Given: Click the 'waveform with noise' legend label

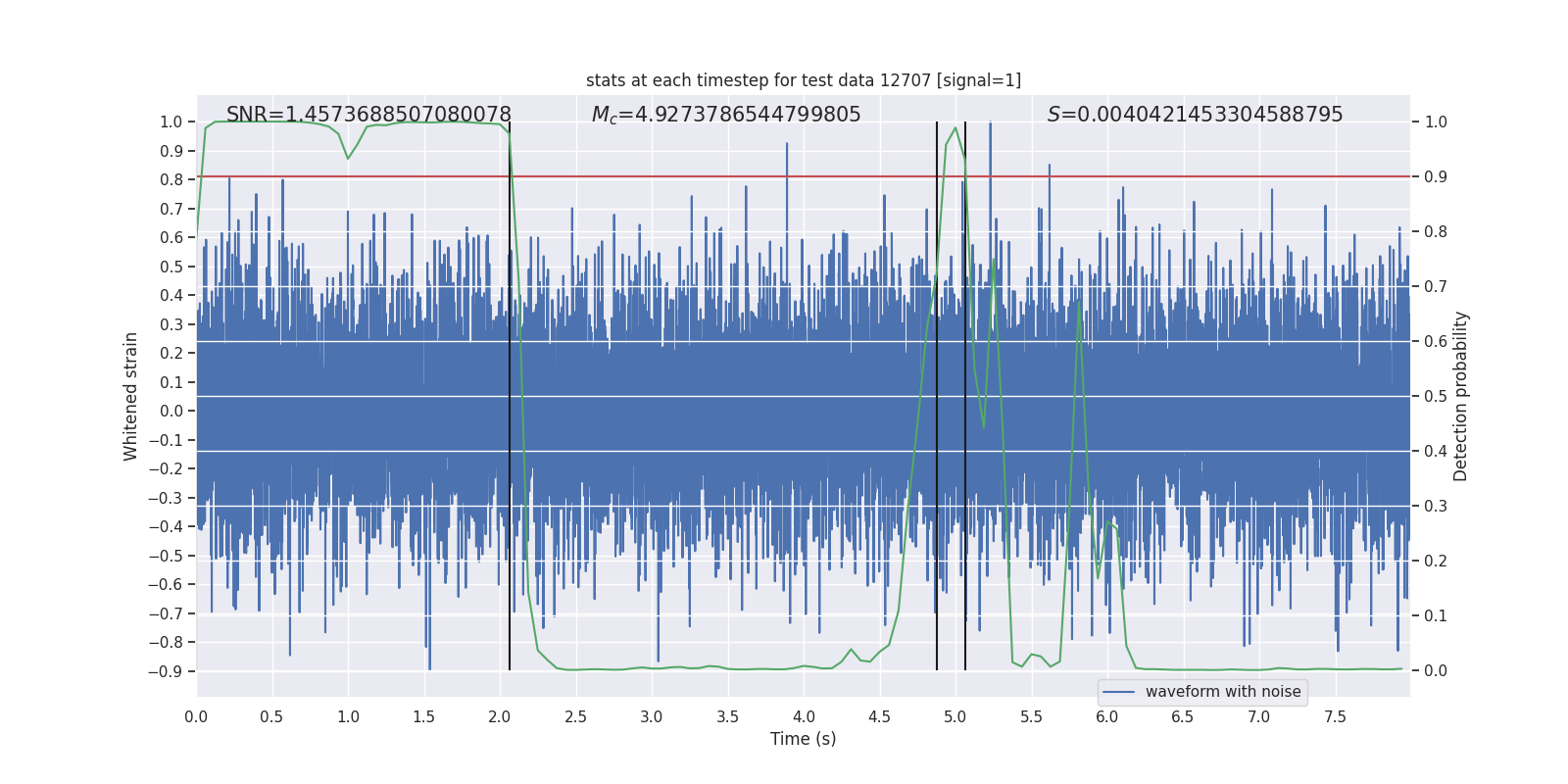Looking at the screenshot, I should point(1222,692).
